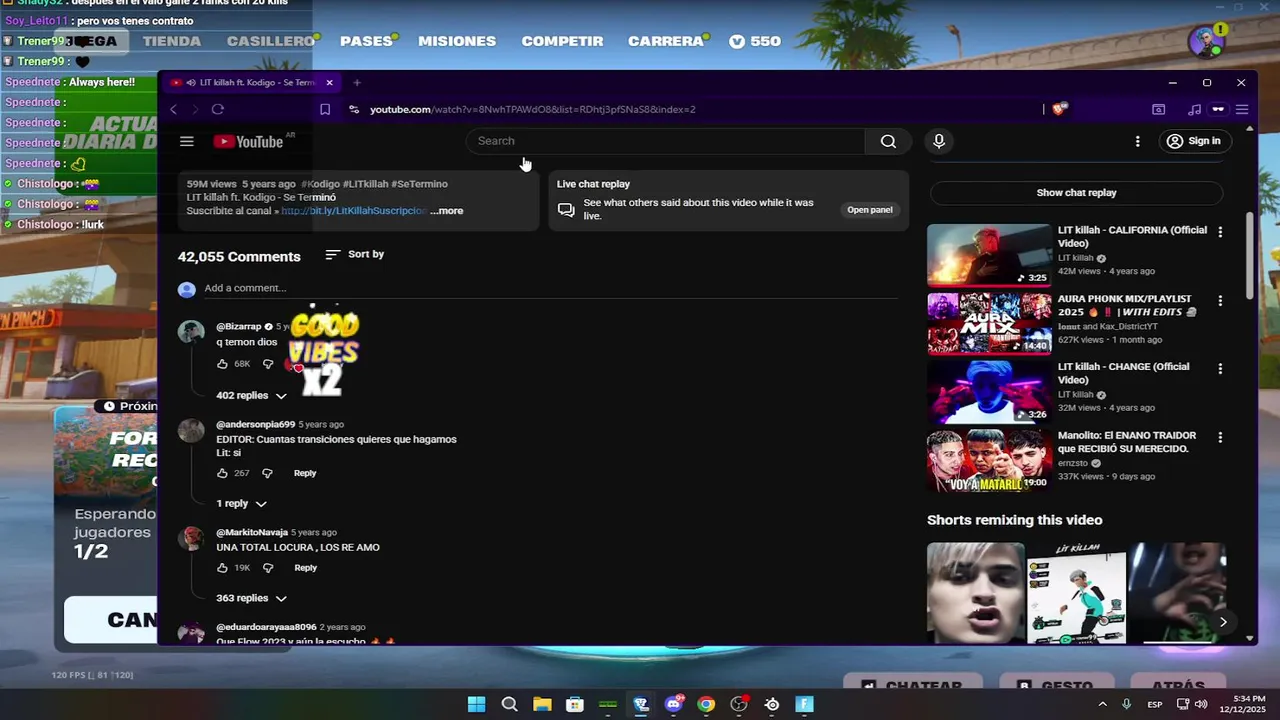Click Open panel for live chat replay
This screenshot has height=720, width=1280.
pos(869,210)
